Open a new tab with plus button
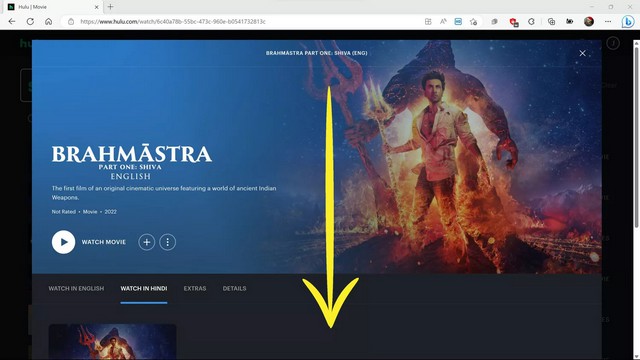 click(x=110, y=7)
